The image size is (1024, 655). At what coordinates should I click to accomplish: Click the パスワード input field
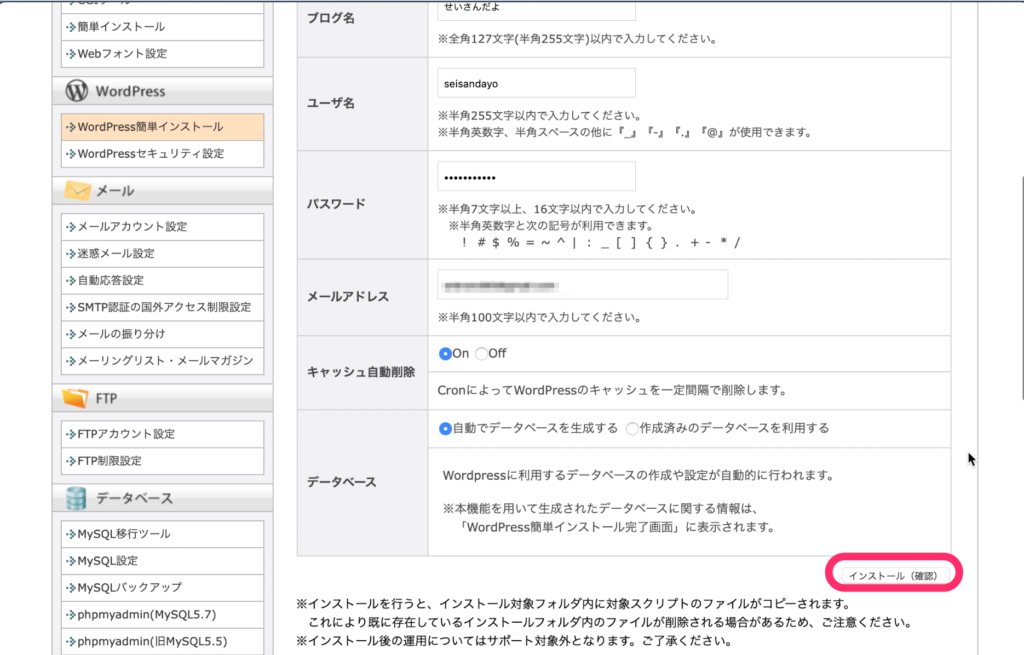536,176
